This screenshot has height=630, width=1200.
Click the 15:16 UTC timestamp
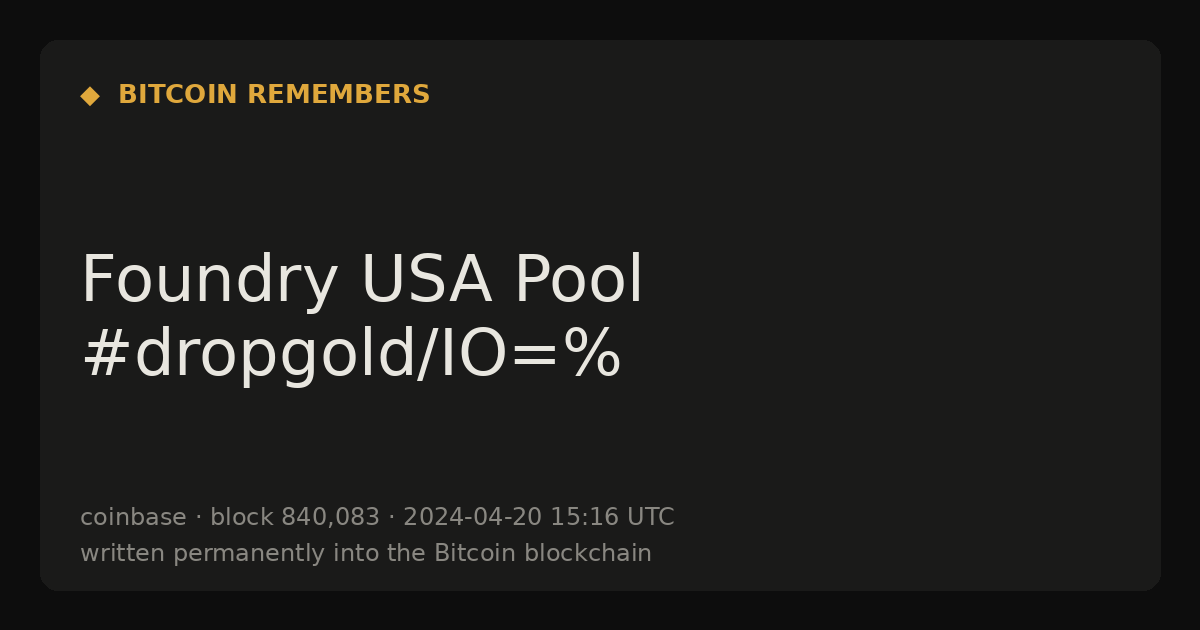(x=612, y=517)
